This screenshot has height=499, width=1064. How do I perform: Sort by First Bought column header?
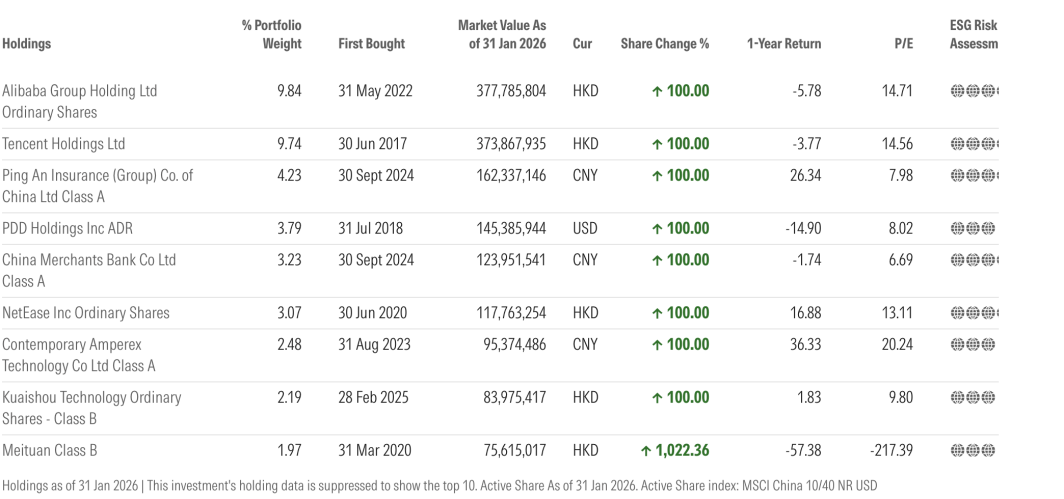coord(371,44)
